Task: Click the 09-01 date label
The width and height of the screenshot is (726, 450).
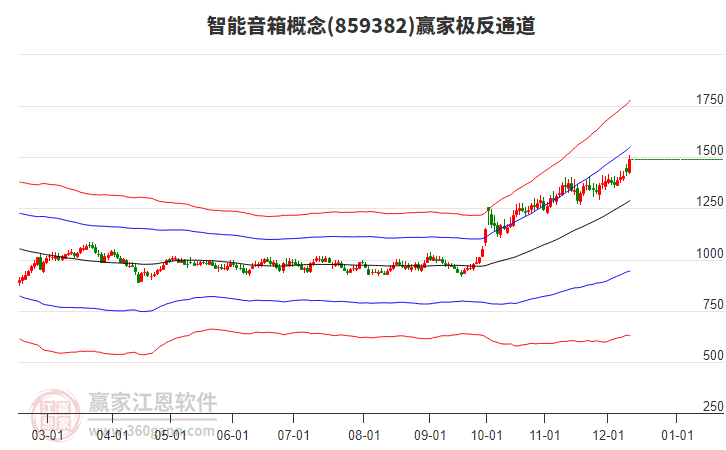Action: (430, 435)
